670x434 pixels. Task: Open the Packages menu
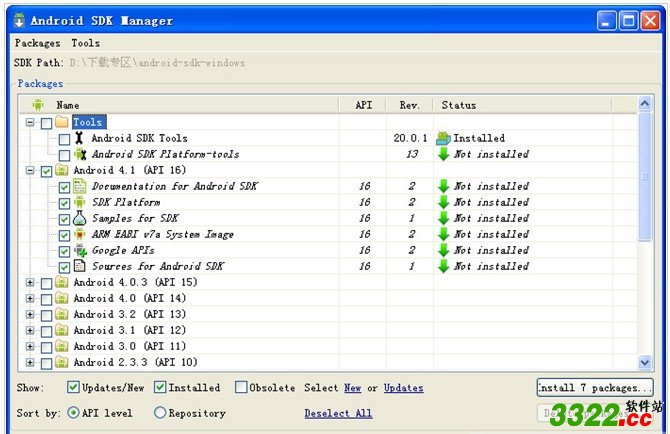37,43
